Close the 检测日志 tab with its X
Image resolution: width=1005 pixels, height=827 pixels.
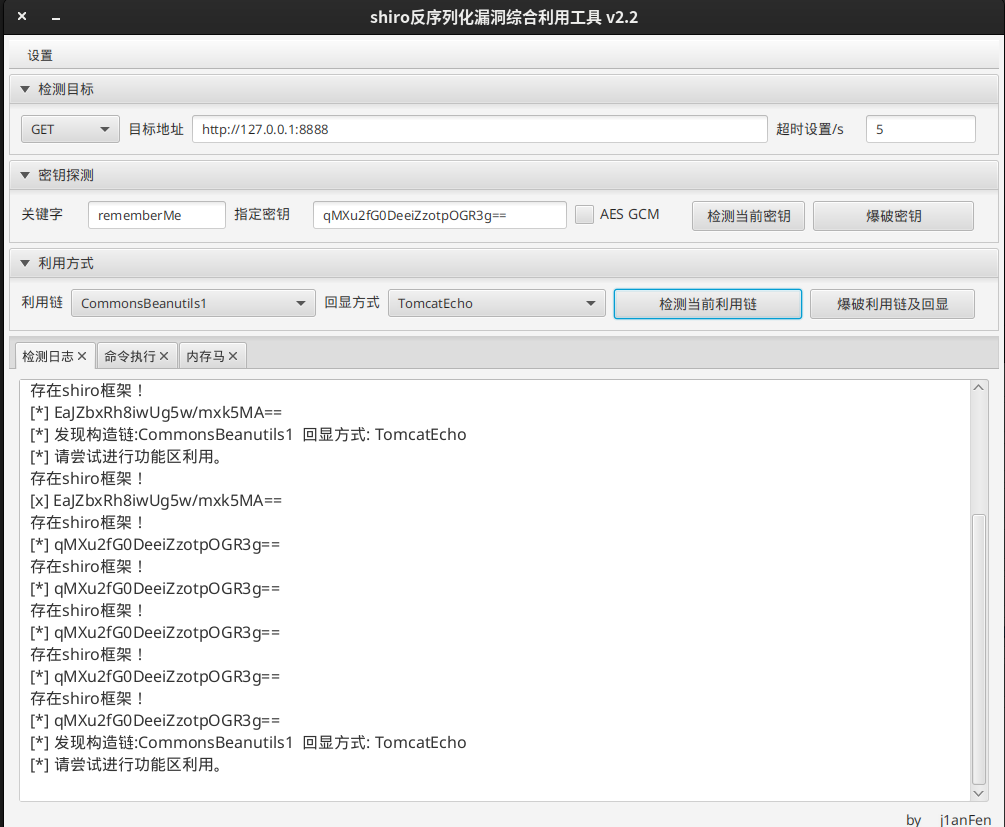pyautogui.click(x=82, y=356)
